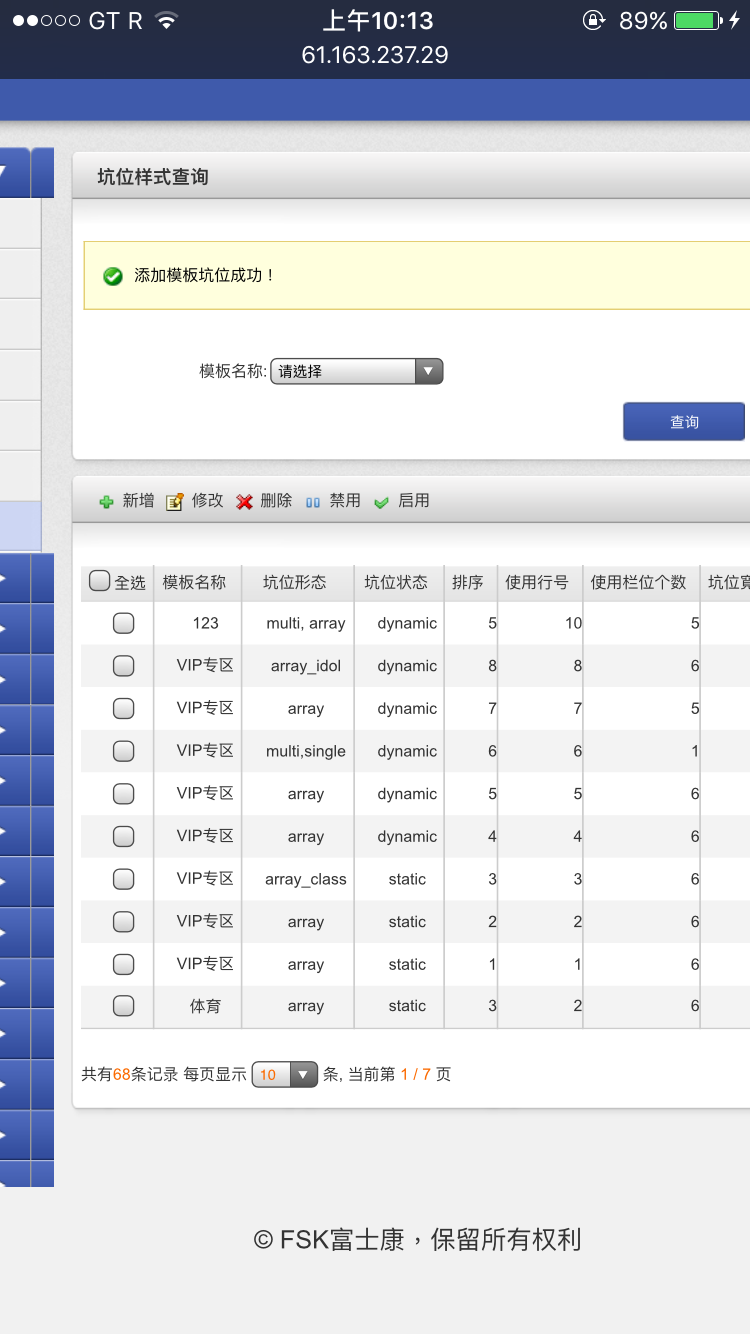Viewport: 750px width, 1334px height.
Task: Click the array_class cell
Action: click(306, 879)
